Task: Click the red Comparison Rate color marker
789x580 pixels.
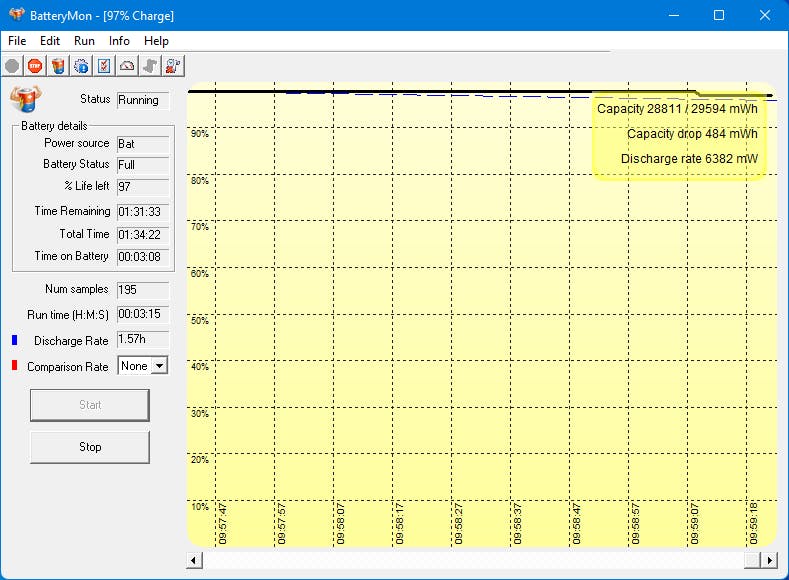Action: coord(15,365)
